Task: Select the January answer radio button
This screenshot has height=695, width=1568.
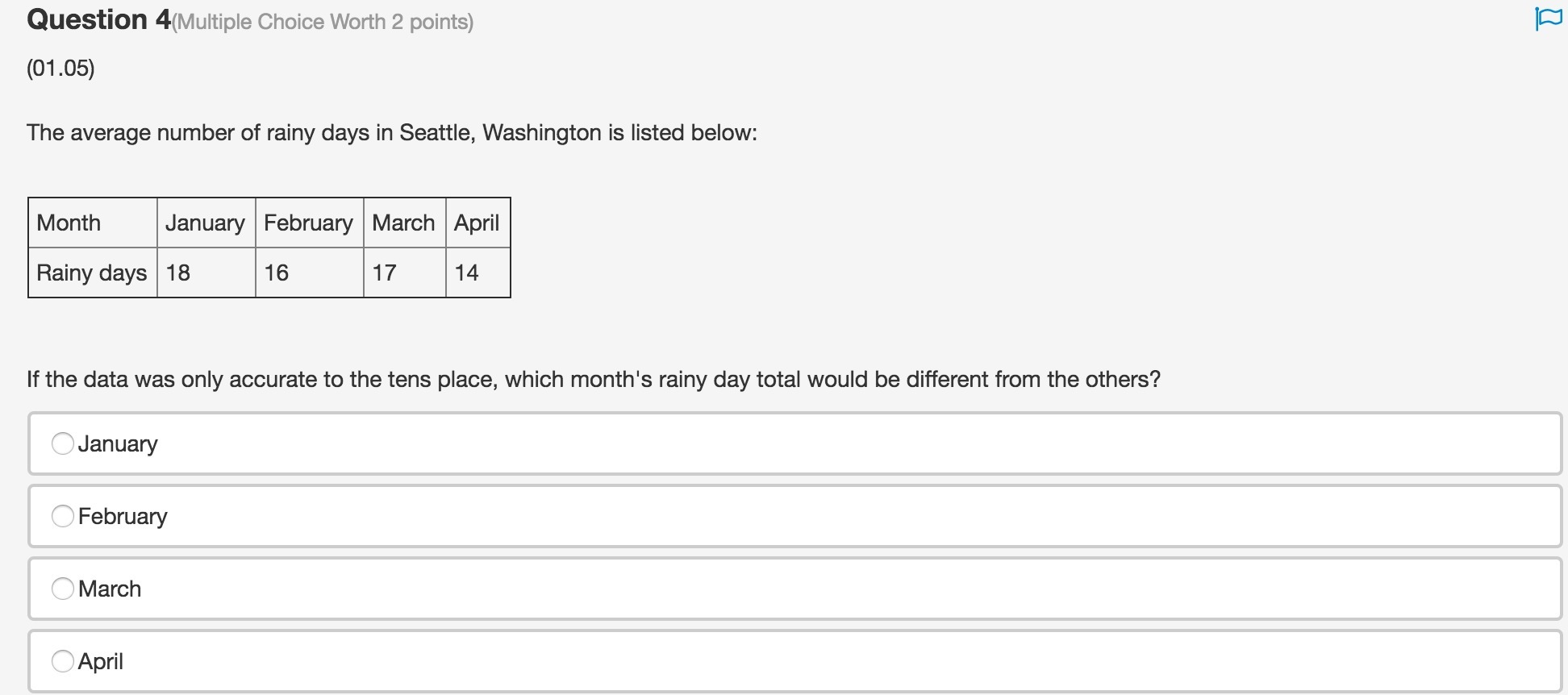Action: 63,443
